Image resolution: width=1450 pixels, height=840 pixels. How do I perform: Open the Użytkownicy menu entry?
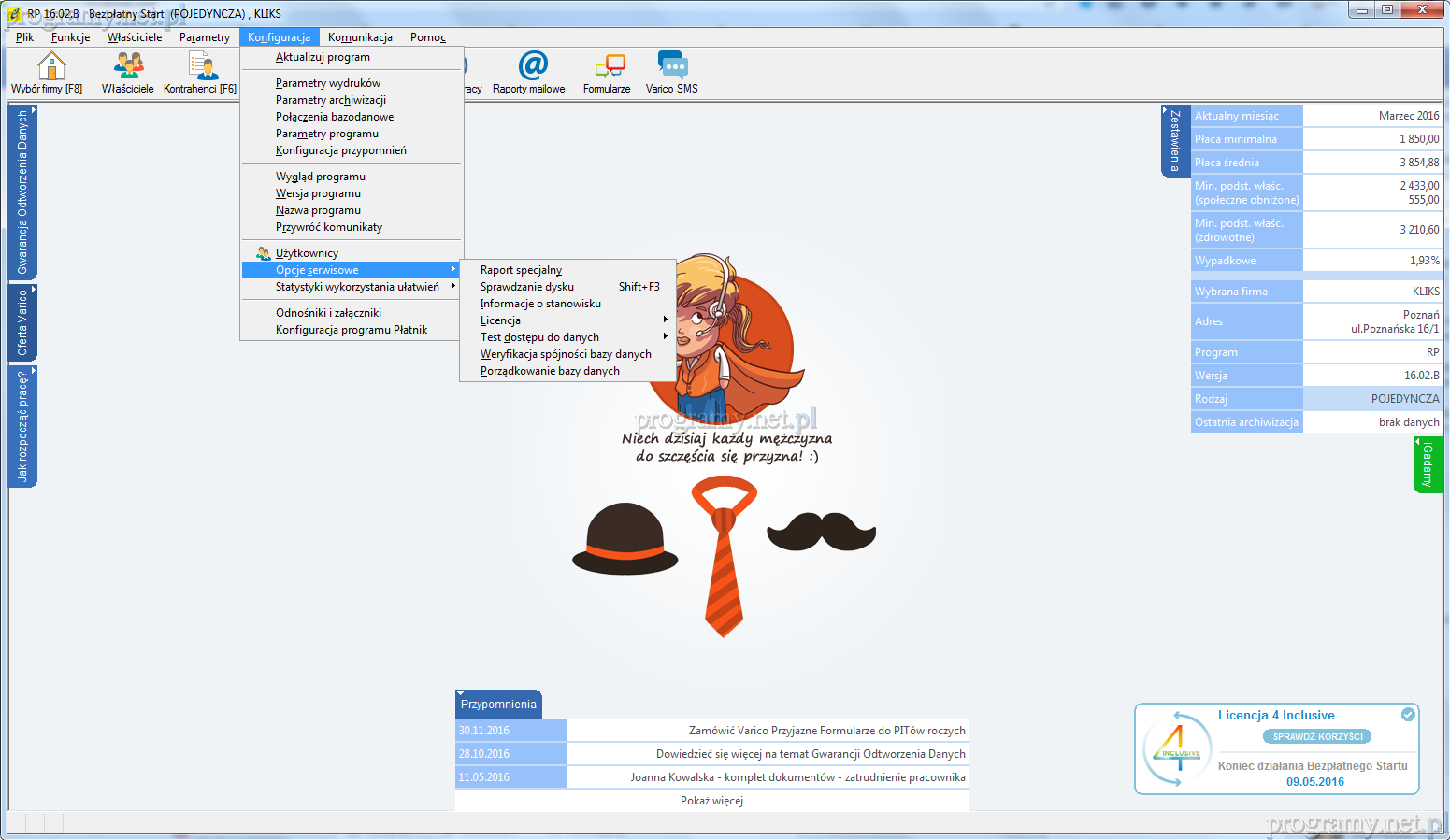307,253
